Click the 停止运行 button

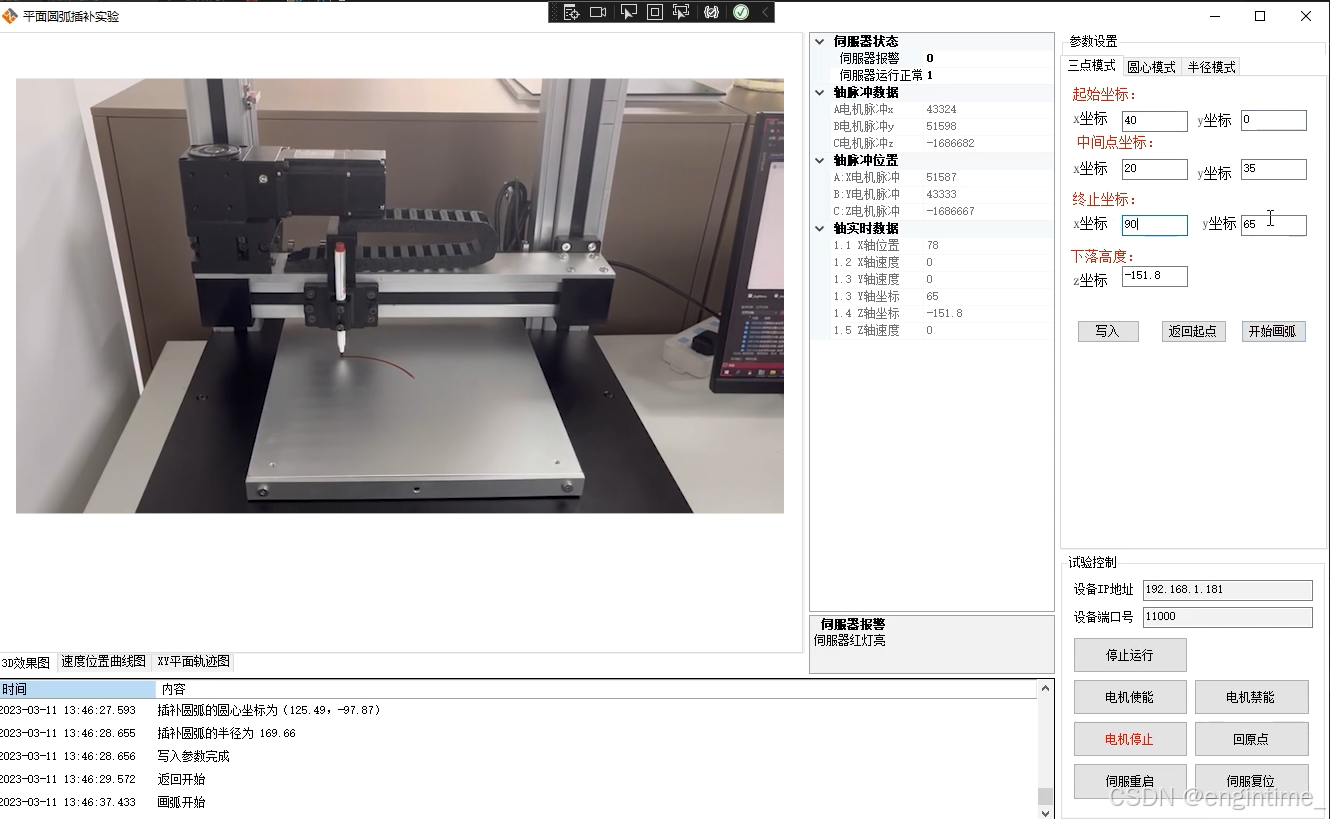(1130, 655)
